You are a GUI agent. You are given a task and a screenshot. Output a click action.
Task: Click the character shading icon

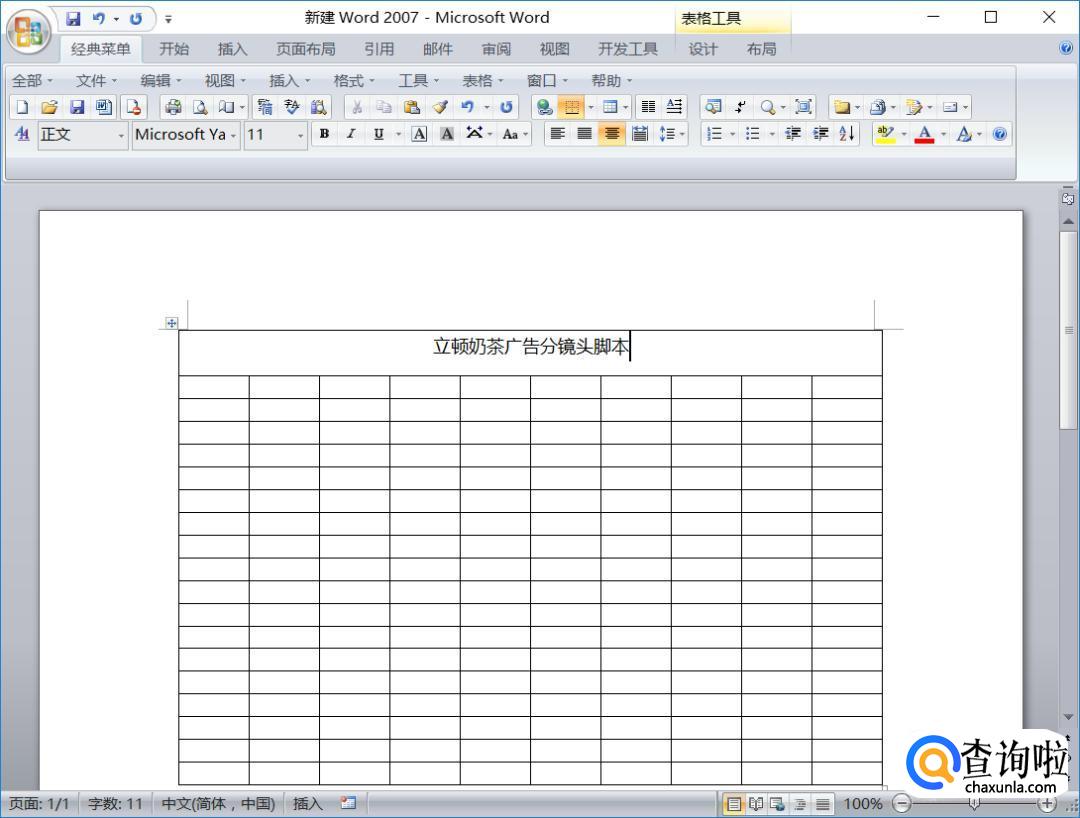pyautogui.click(x=447, y=134)
